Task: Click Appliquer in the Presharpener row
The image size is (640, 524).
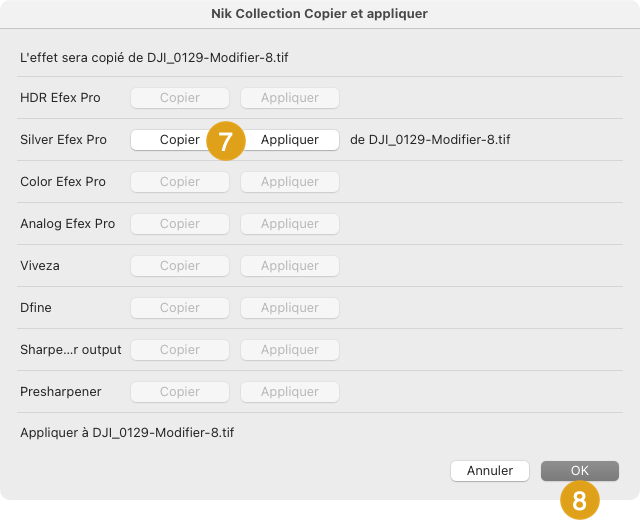Action: coord(290,392)
